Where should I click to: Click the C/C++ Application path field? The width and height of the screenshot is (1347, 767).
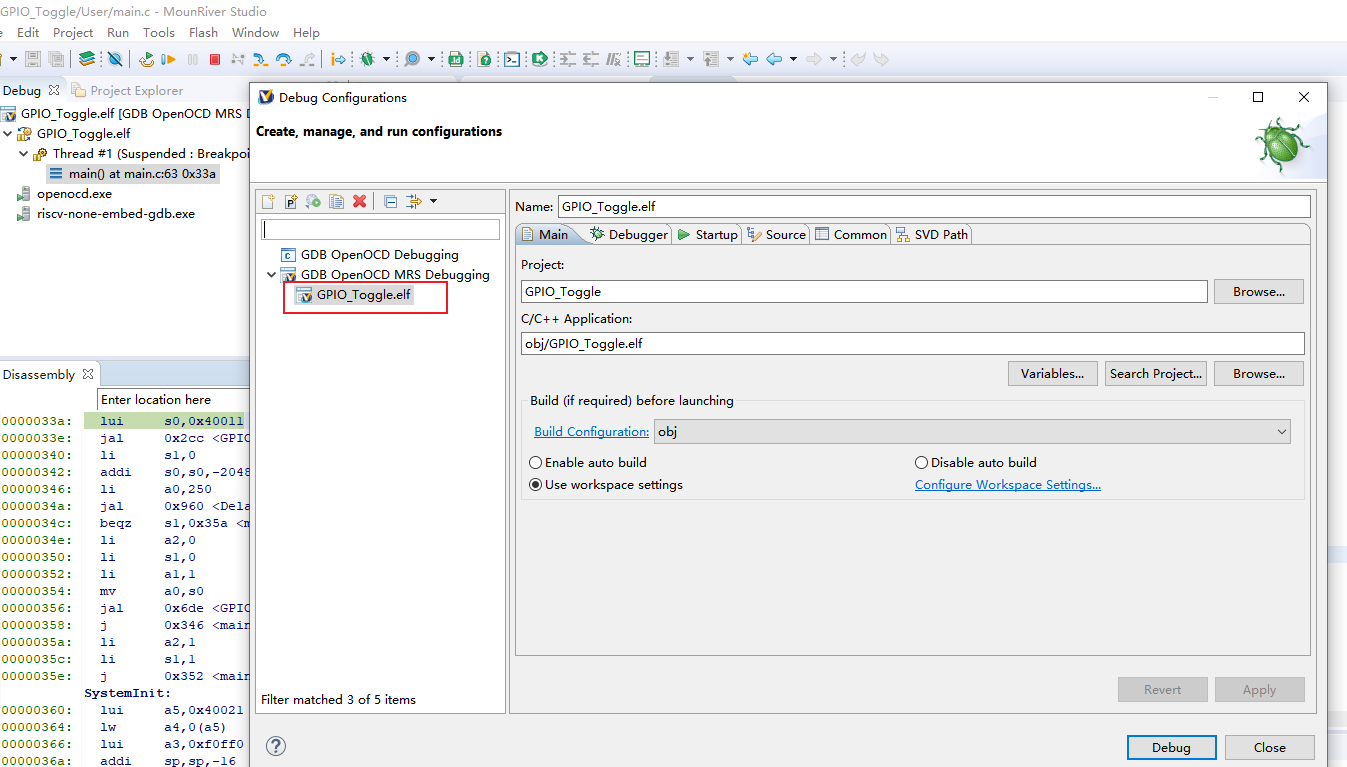(x=913, y=343)
